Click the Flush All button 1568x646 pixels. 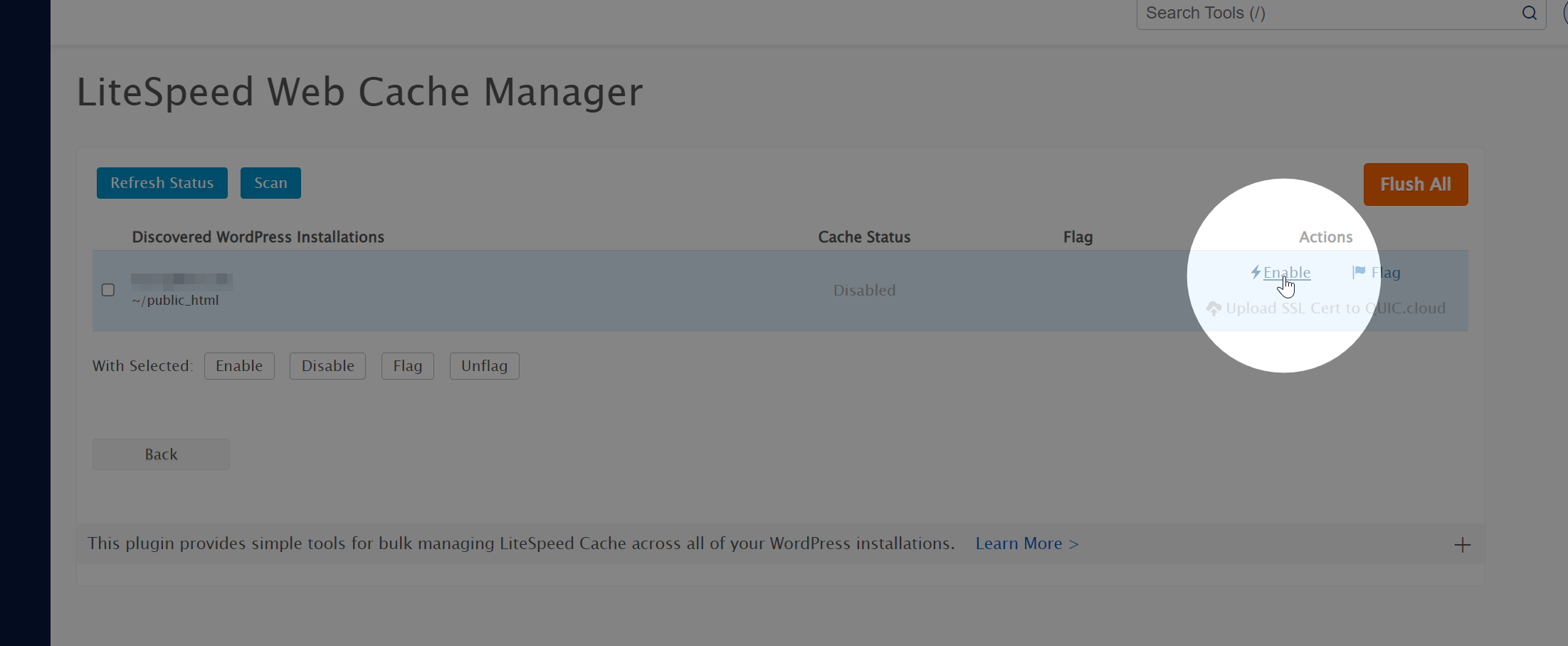click(x=1416, y=184)
